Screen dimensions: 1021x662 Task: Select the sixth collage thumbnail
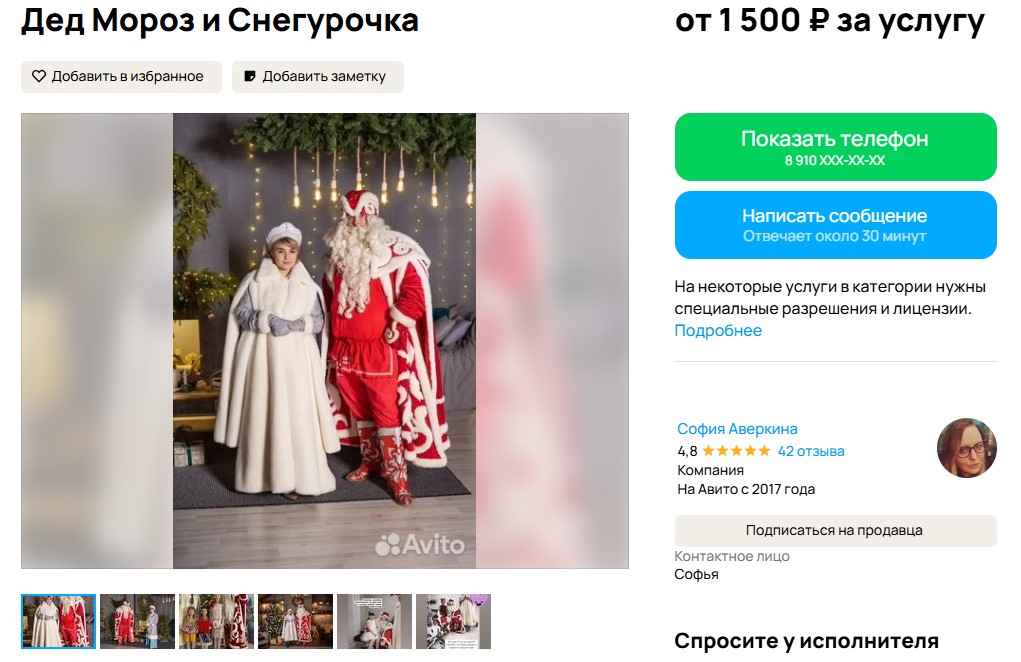pos(453,621)
